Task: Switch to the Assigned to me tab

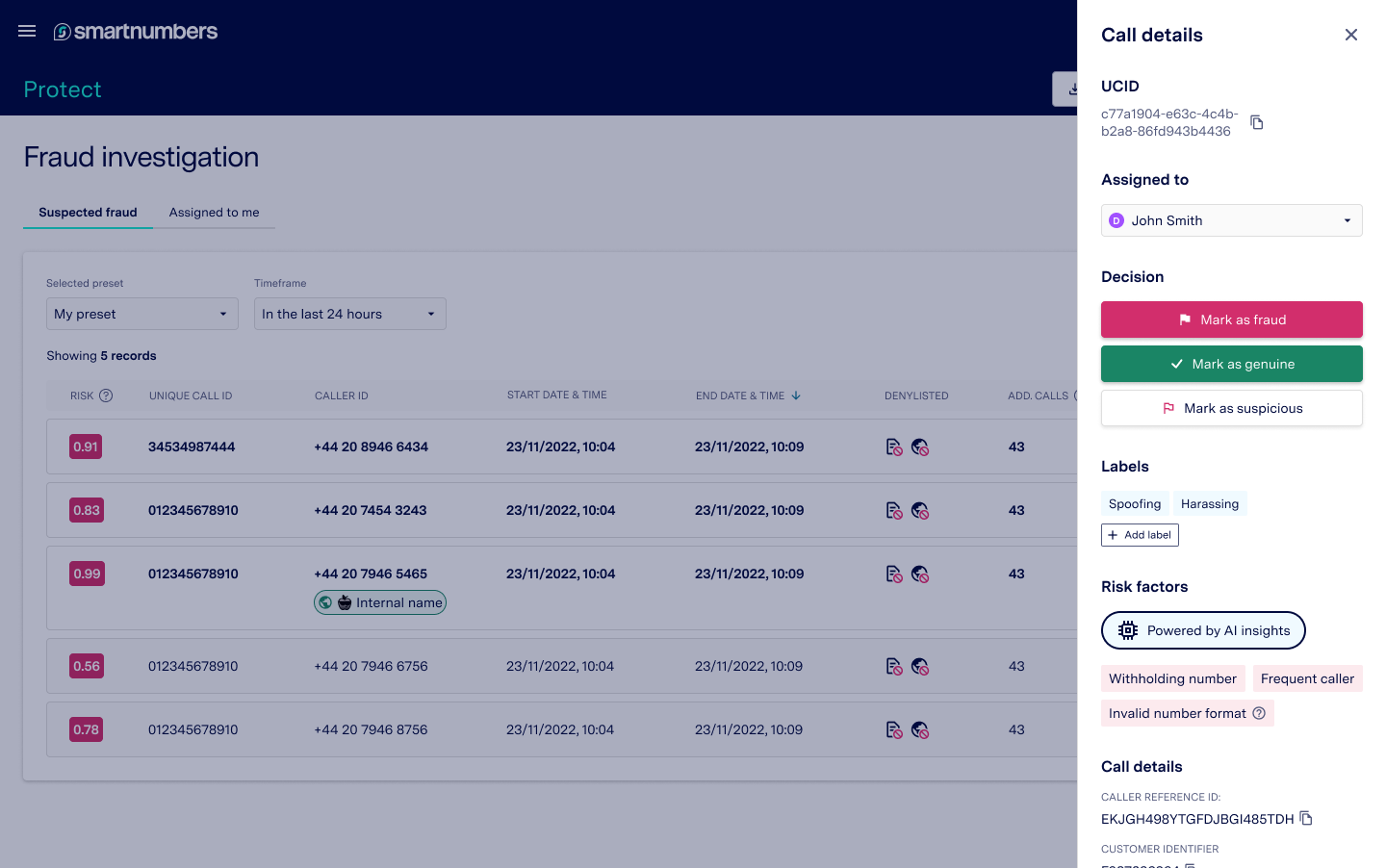Action: (x=214, y=213)
